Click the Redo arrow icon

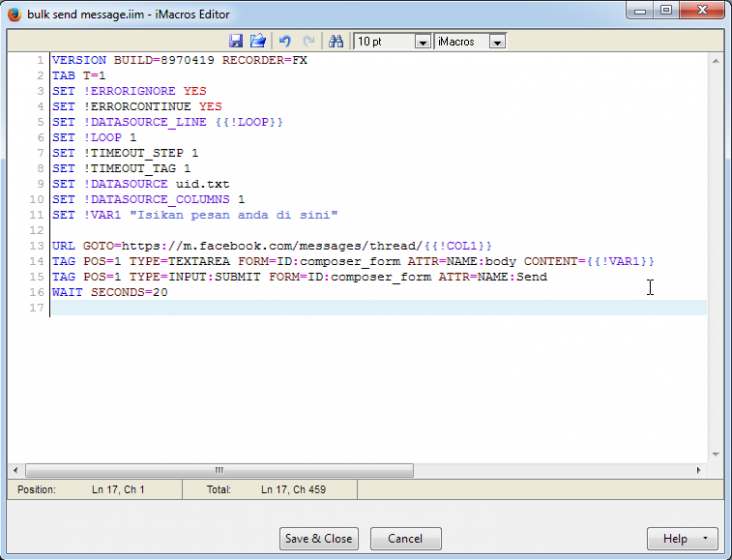coord(308,41)
